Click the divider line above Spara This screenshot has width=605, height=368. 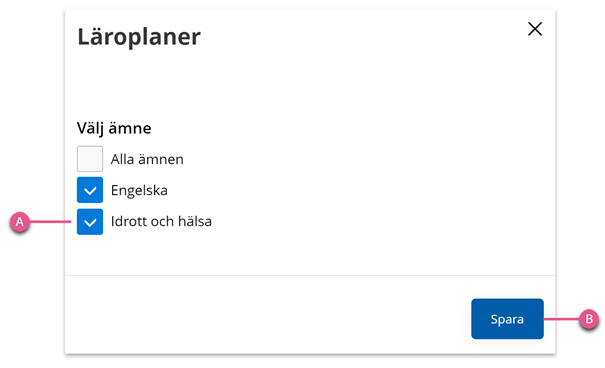[x=310, y=275]
